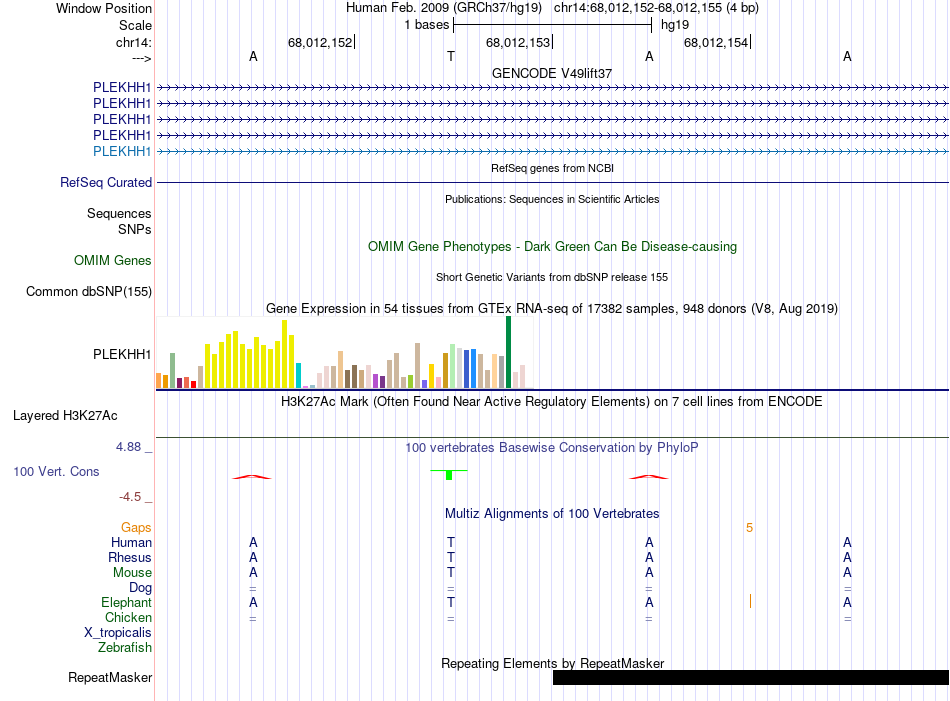Click the orange gap count 5
The height and width of the screenshot is (701, 950).
click(x=749, y=528)
